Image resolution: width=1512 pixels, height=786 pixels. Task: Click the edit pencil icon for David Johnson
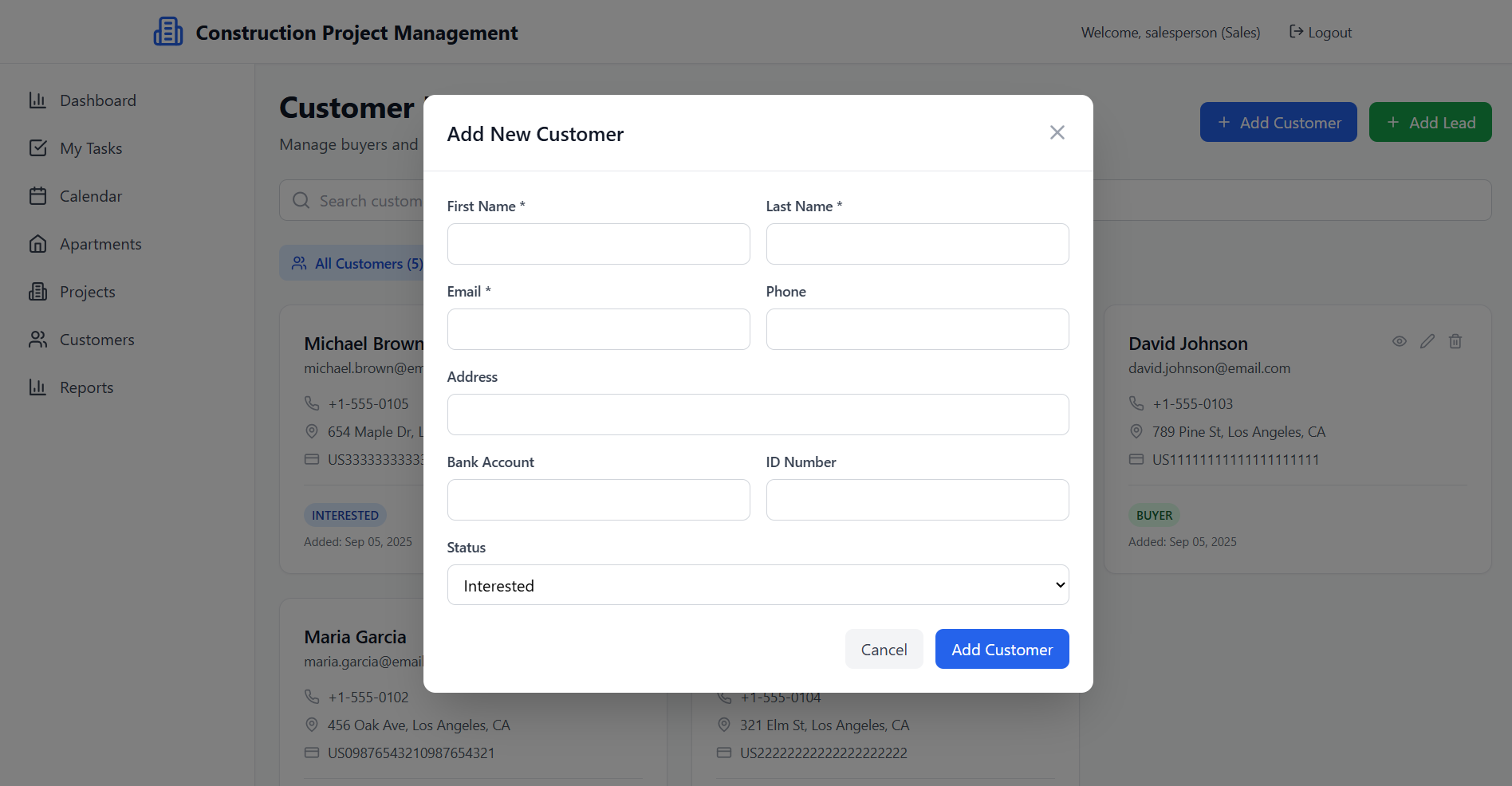(x=1427, y=341)
